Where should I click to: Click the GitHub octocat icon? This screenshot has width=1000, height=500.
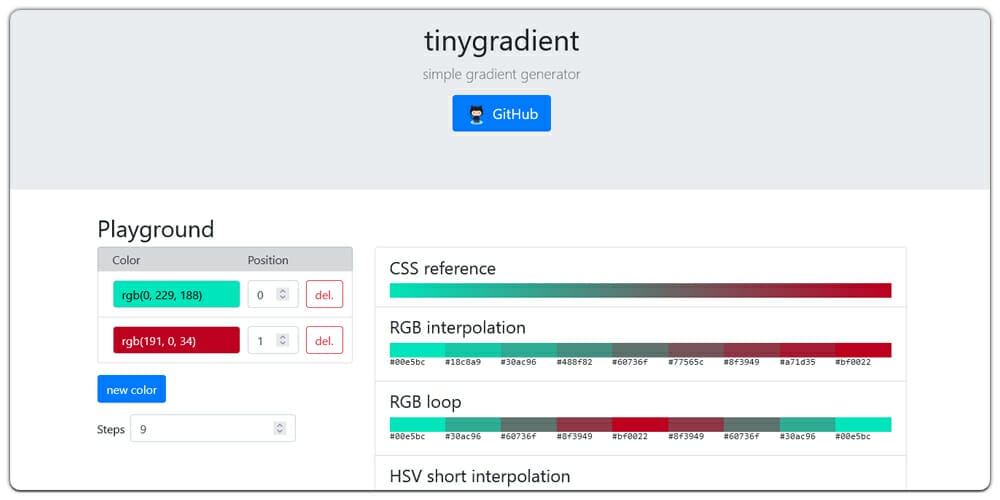476,114
